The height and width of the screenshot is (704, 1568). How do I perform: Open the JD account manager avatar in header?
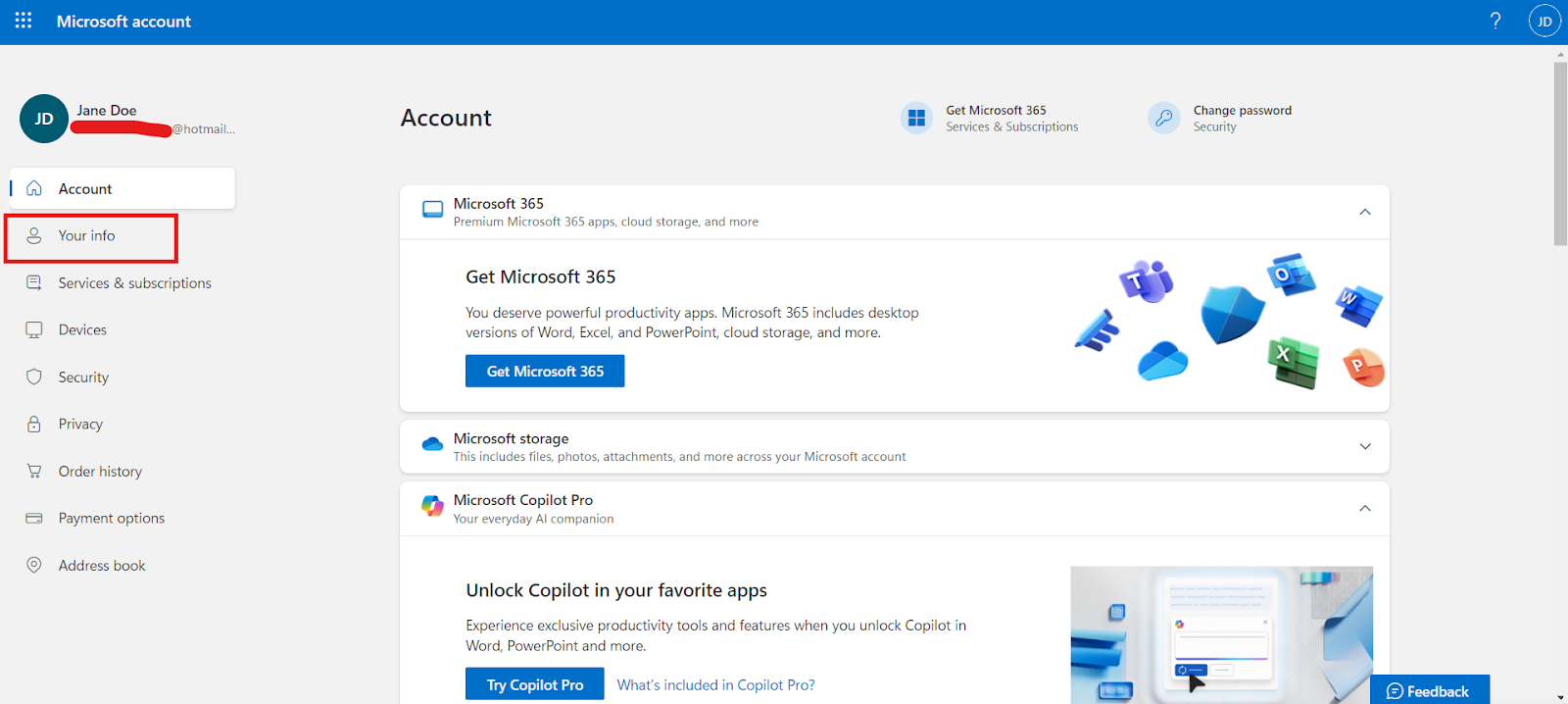[x=1544, y=21]
